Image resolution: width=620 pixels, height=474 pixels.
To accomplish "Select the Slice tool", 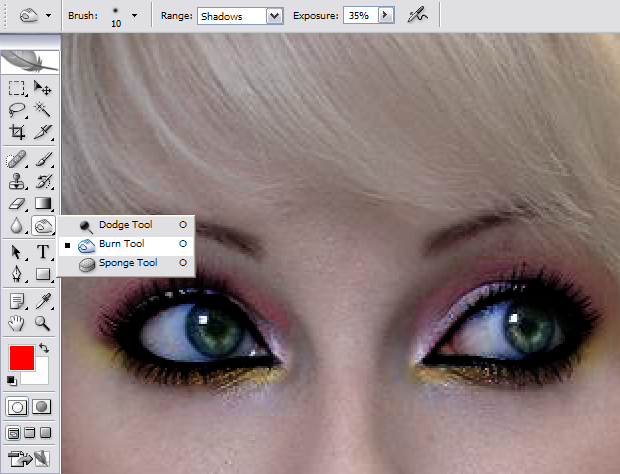I will click(42, 132).
